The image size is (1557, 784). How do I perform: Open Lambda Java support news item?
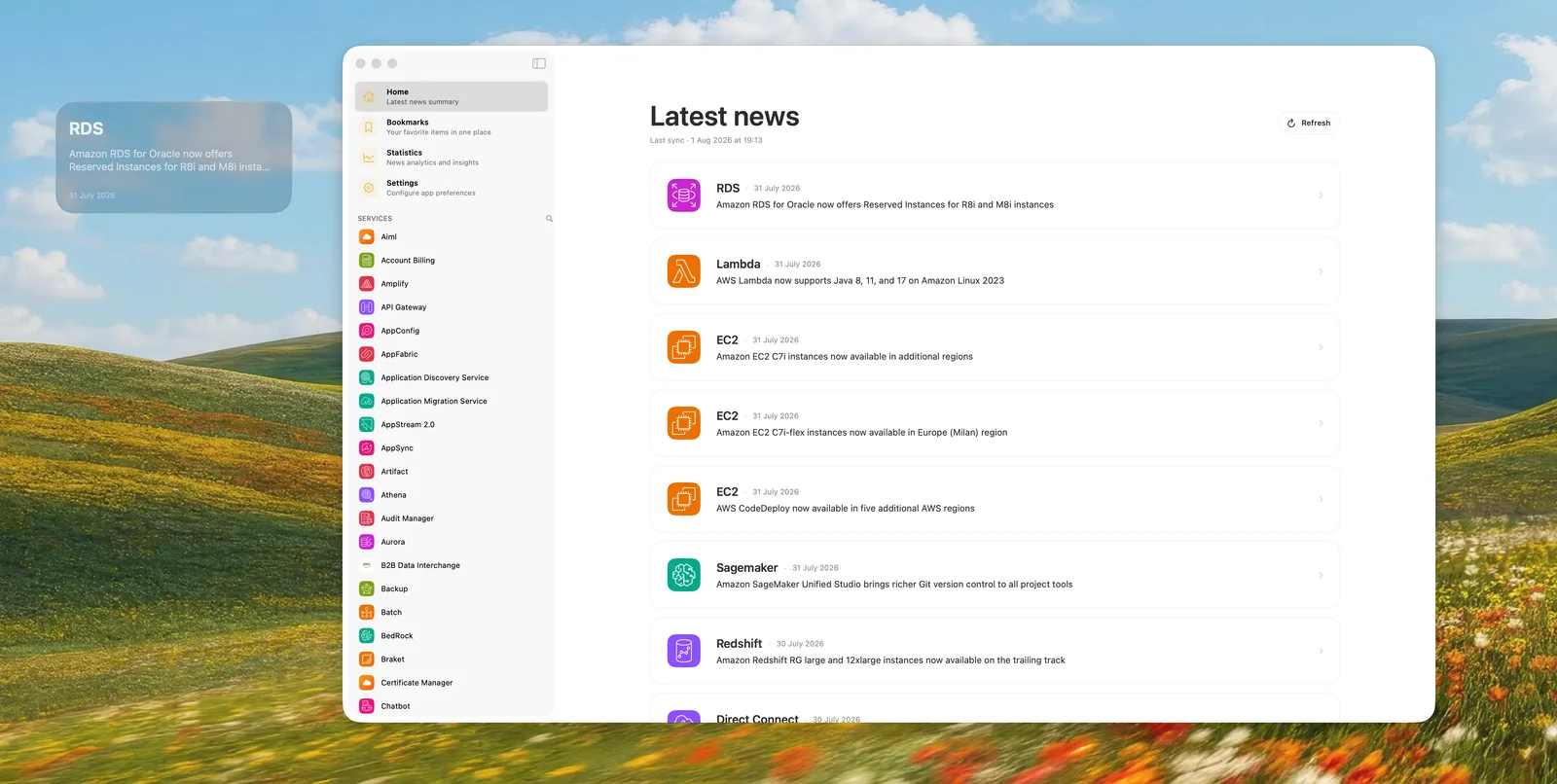(x=995, y=271)
